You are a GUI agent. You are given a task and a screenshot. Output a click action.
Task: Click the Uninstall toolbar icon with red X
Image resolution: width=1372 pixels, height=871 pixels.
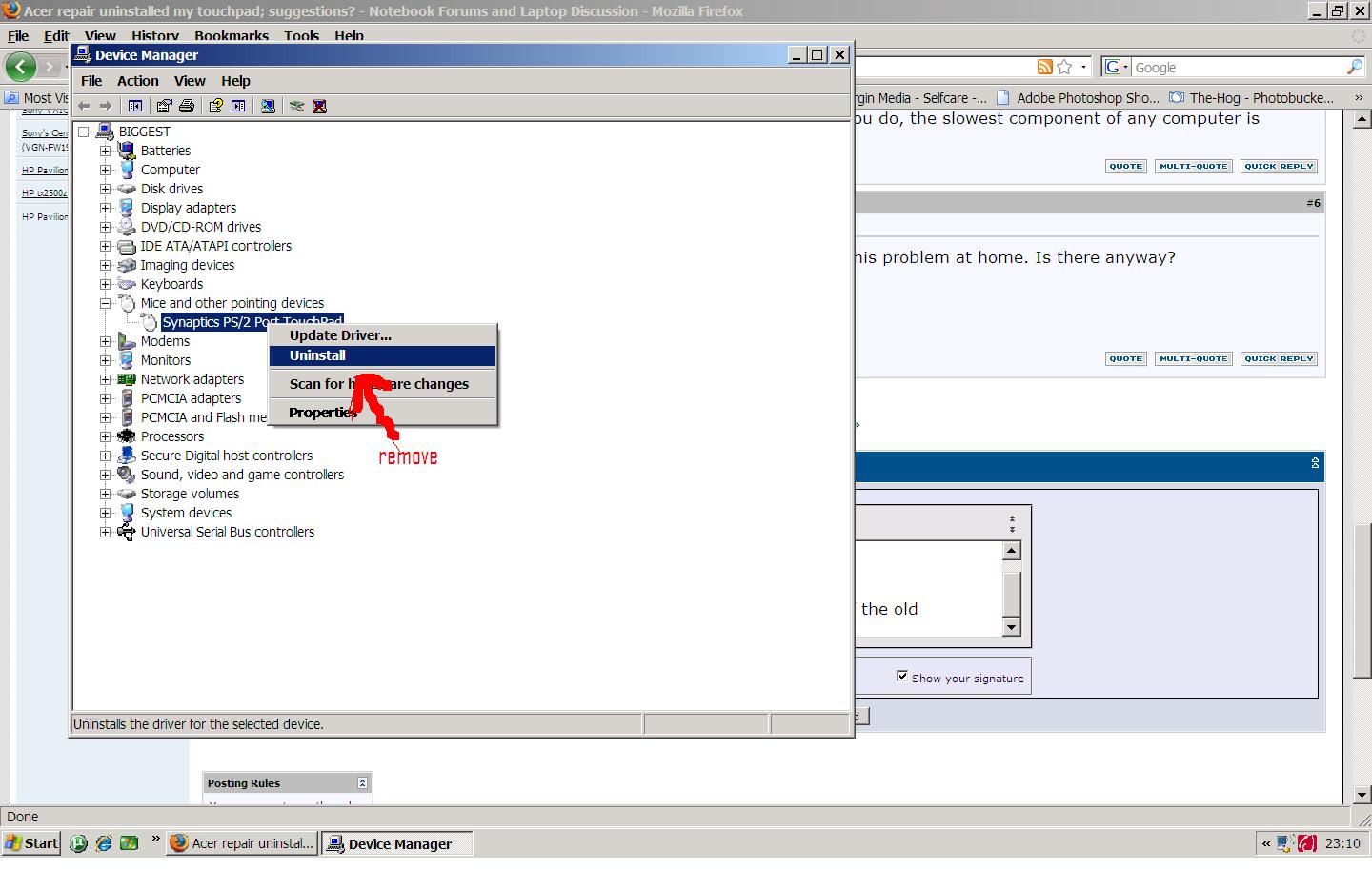(319, 106)
